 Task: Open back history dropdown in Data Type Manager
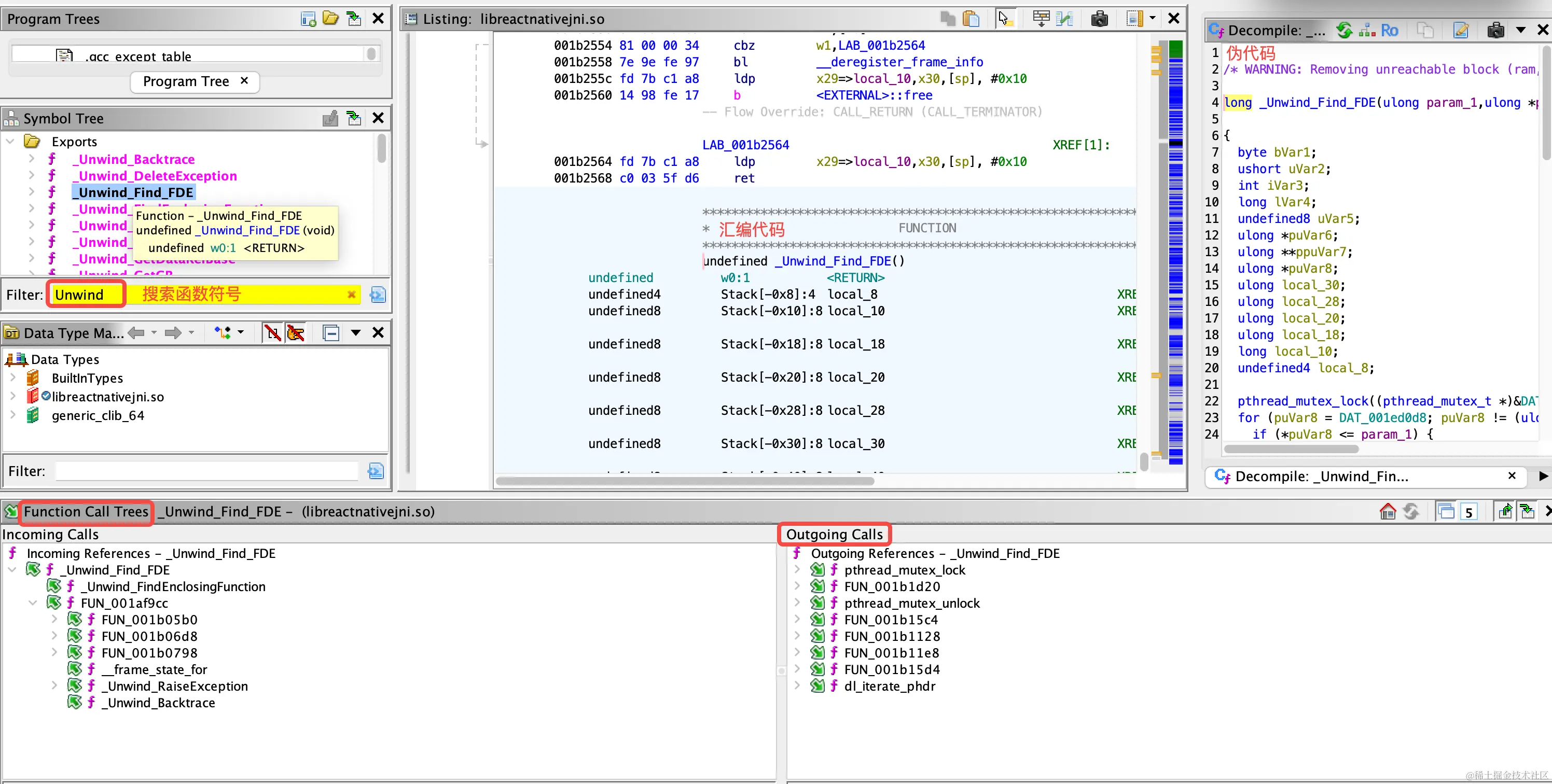[x=154, y=332]
